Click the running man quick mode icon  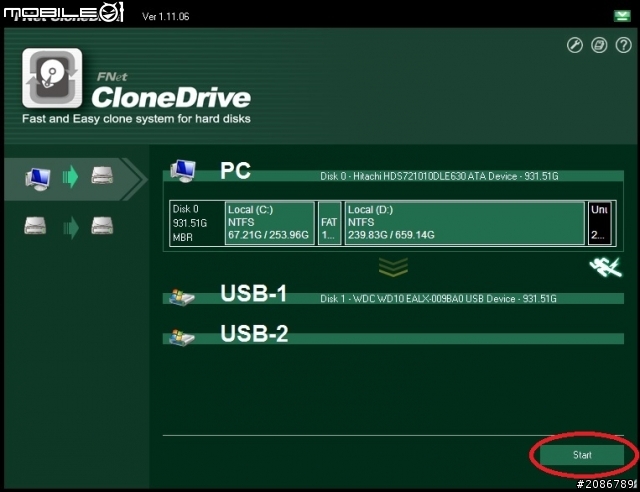606,267
